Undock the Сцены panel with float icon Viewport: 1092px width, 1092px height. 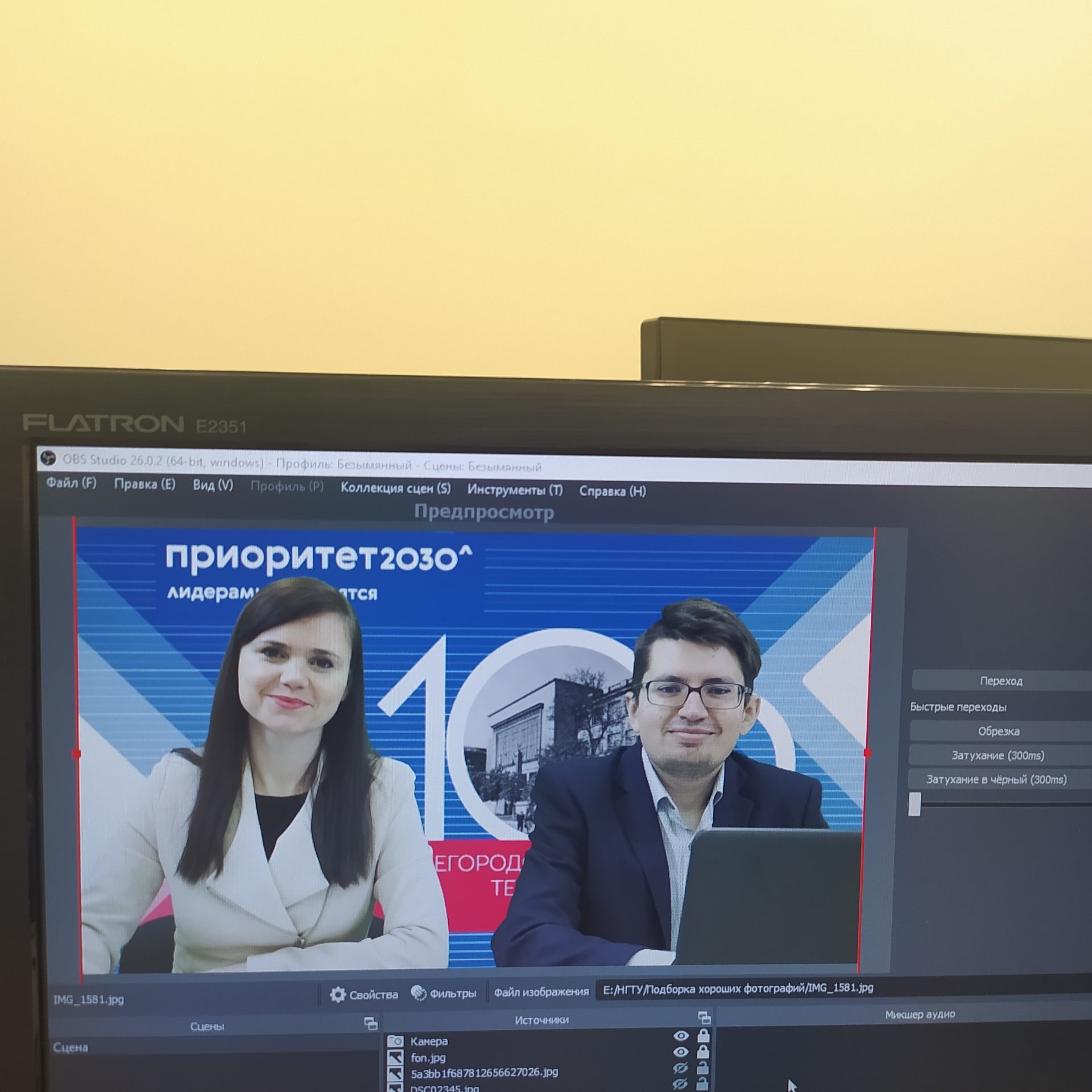pyautogui.click(x=371, y=1024)
